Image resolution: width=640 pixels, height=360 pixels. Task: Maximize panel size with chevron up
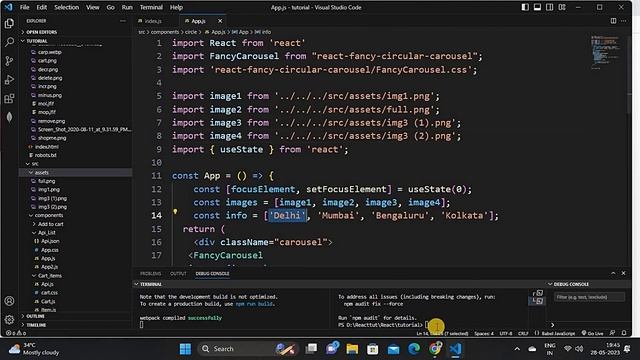point(613,273)
